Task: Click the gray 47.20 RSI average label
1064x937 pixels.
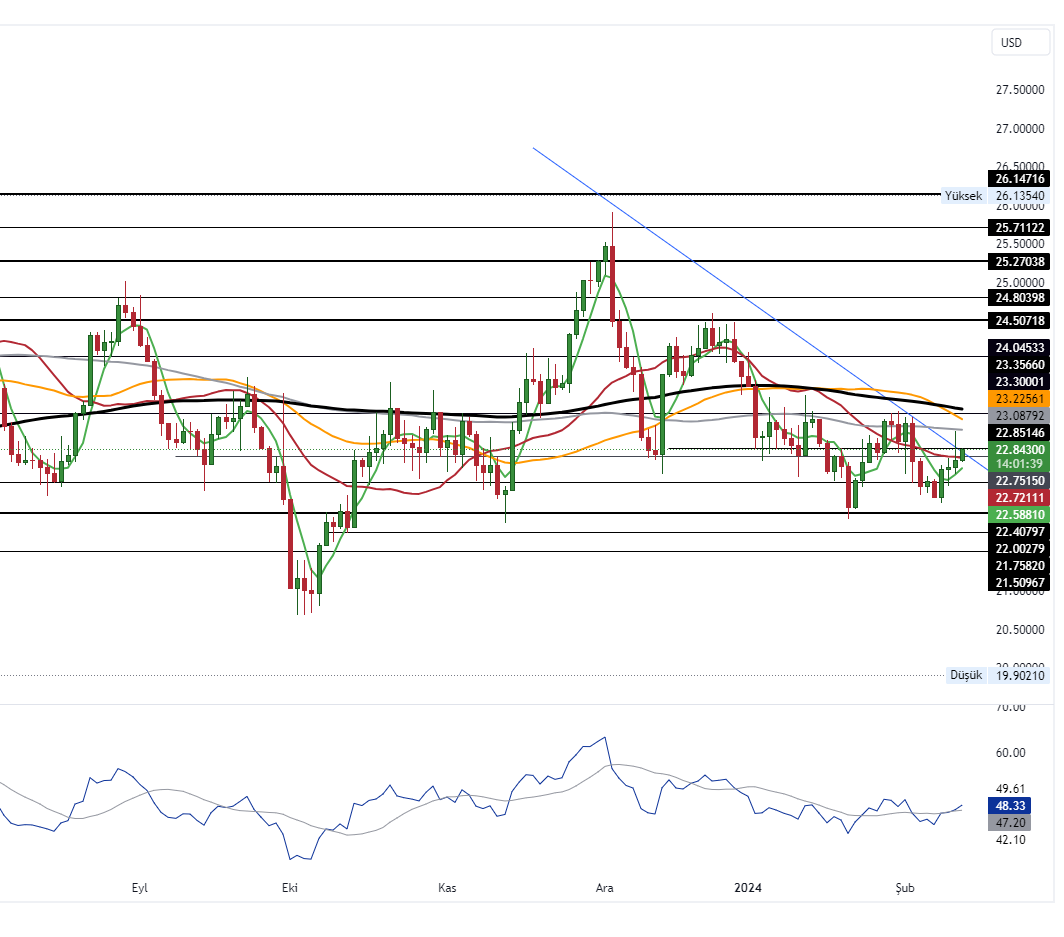Action: click(x=1006, y=822)
